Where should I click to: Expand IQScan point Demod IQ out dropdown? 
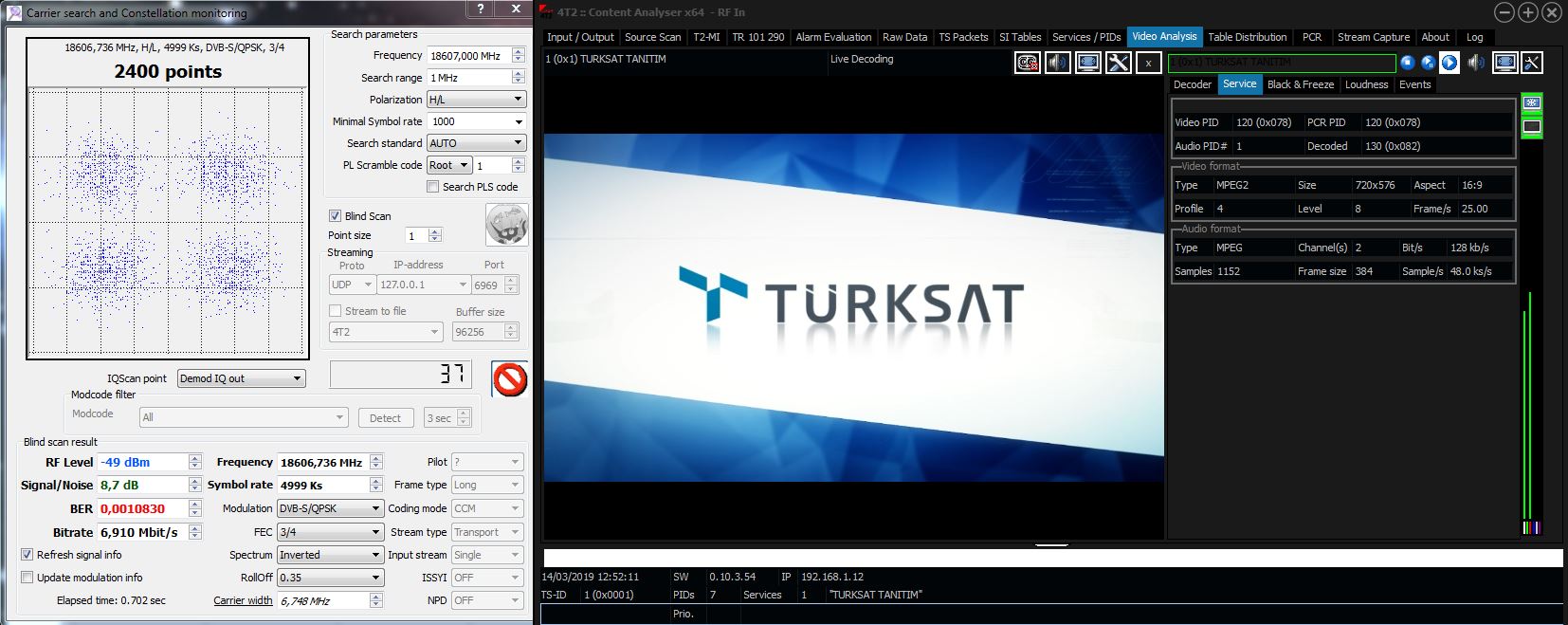coord(242,378)
